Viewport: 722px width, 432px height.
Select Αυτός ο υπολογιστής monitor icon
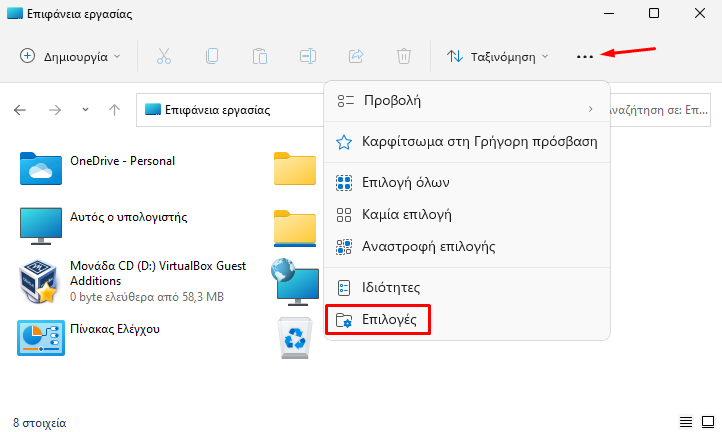click(x=41, y=226)
